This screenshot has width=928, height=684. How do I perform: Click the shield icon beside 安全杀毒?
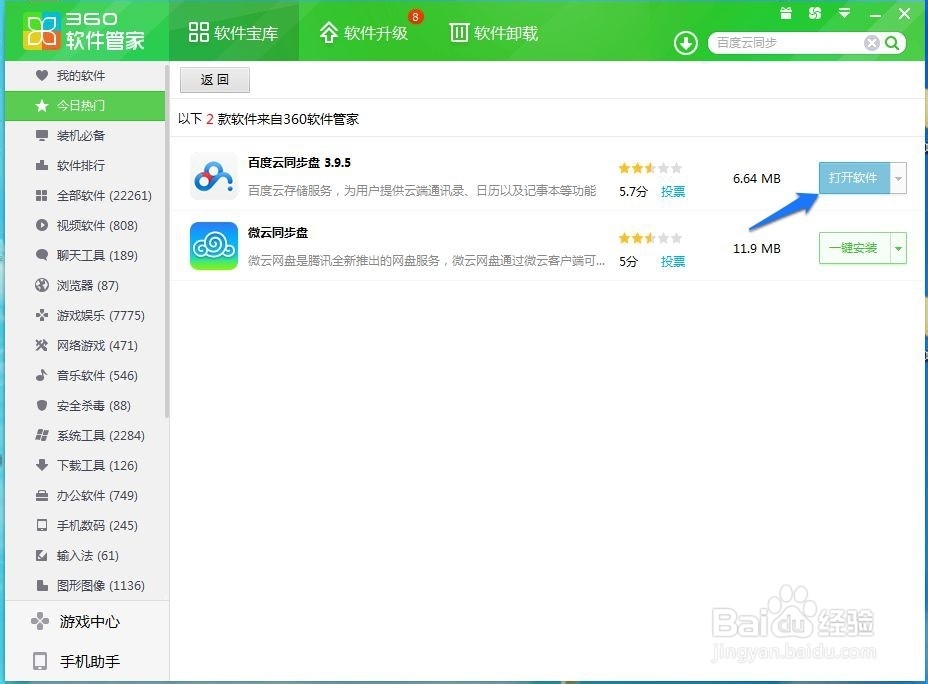pos(41,405)
